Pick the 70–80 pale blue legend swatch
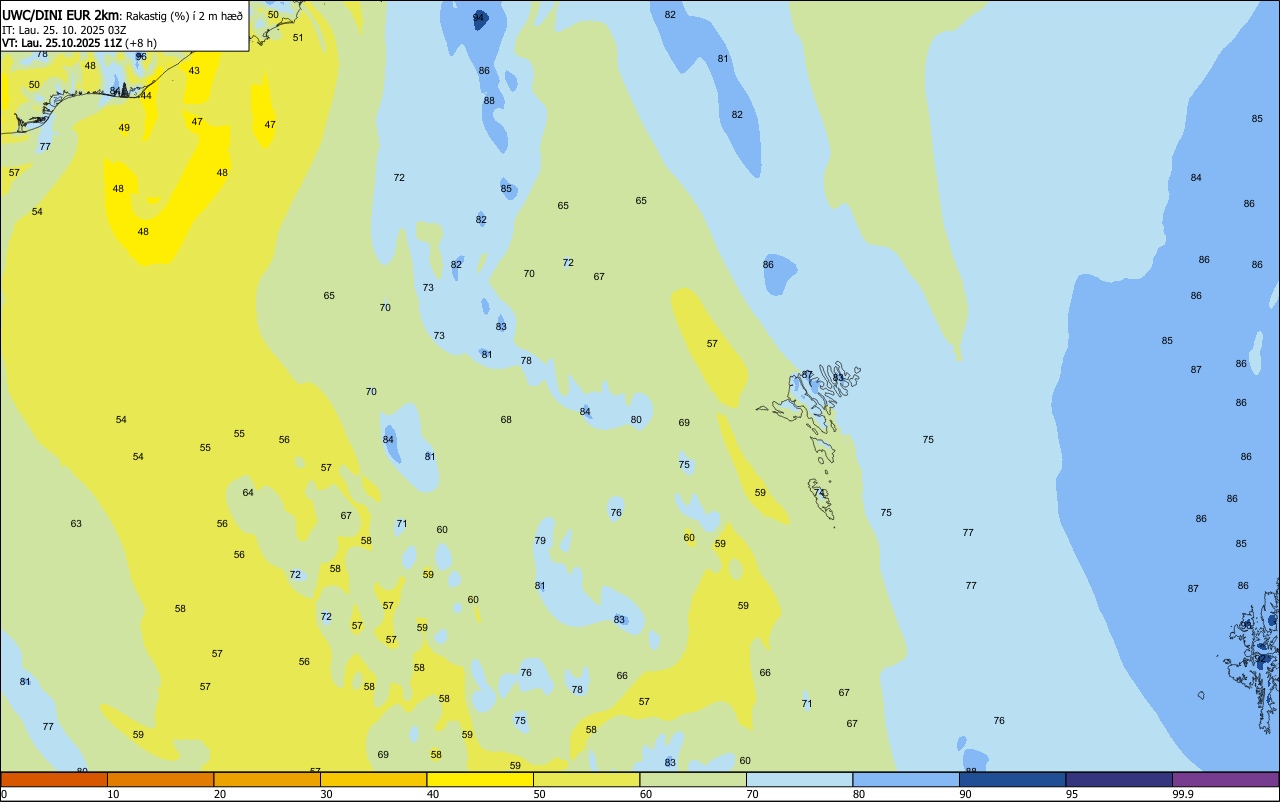1280x802 pixels. (799, 779)
